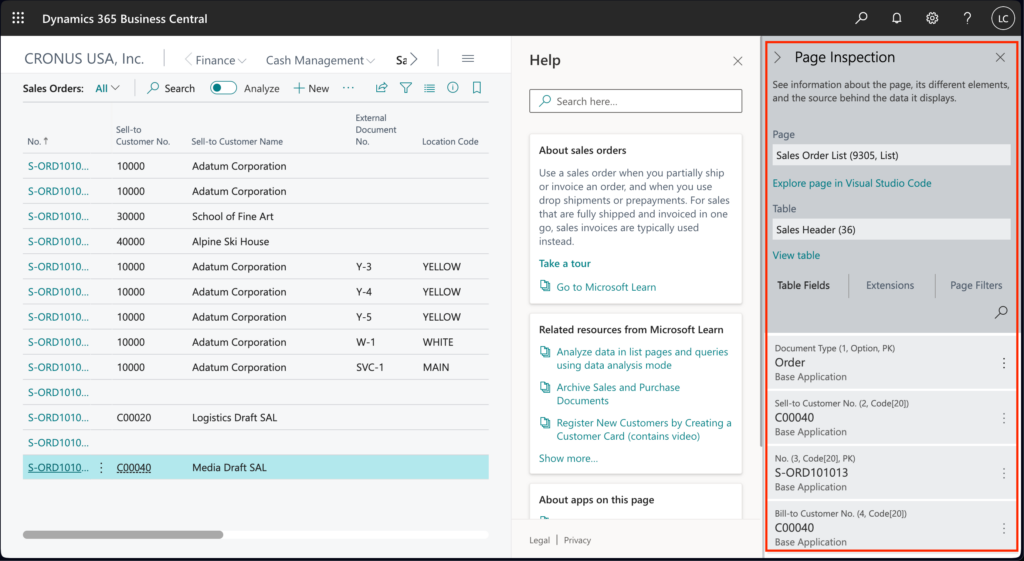Open order number for School of Fine Art
The width and height of the screenshot is (1024, 561).
58,216
